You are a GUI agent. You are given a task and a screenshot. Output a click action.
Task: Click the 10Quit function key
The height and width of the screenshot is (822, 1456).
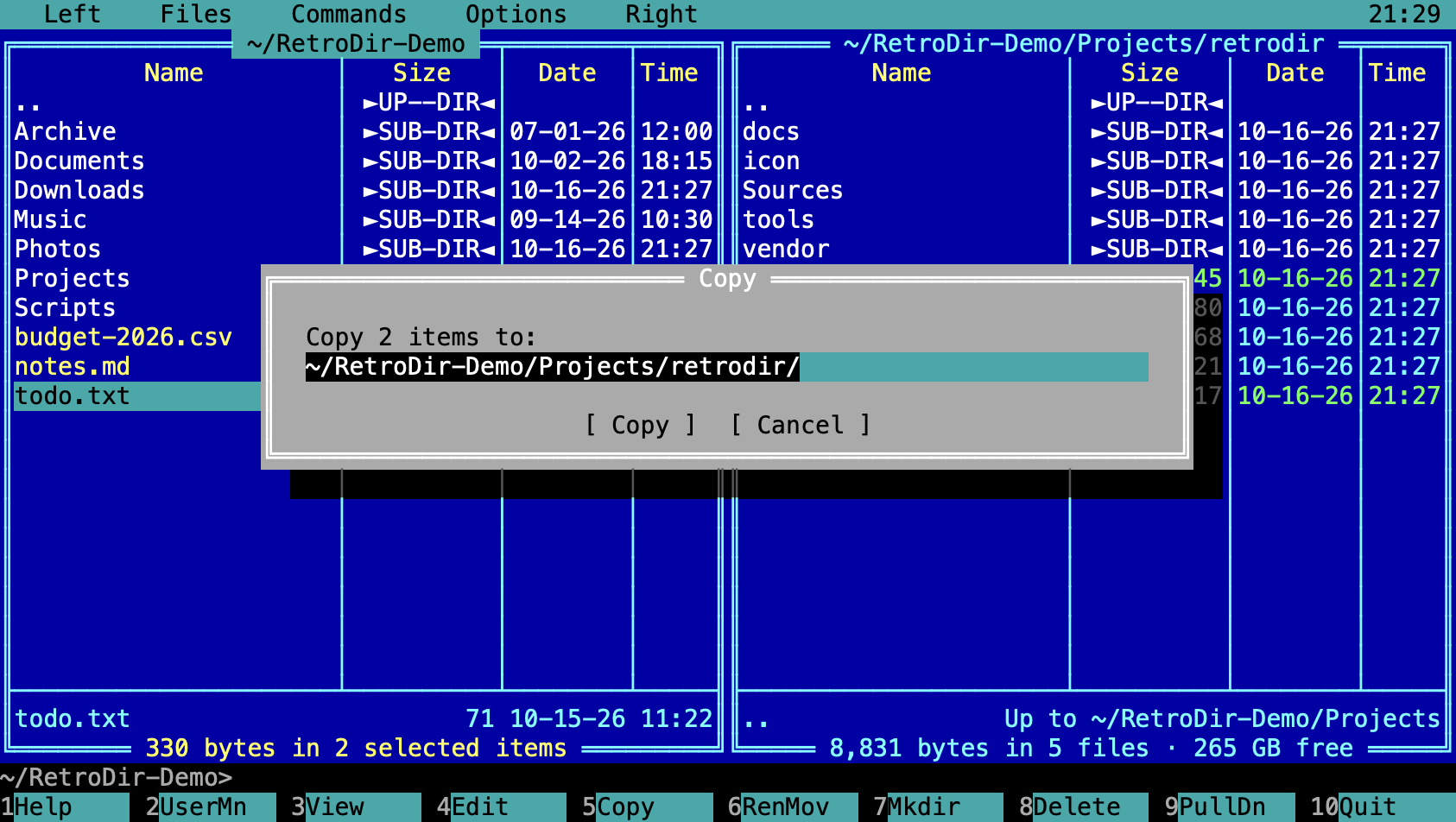pyautogui.click(x=1383, y=806)
